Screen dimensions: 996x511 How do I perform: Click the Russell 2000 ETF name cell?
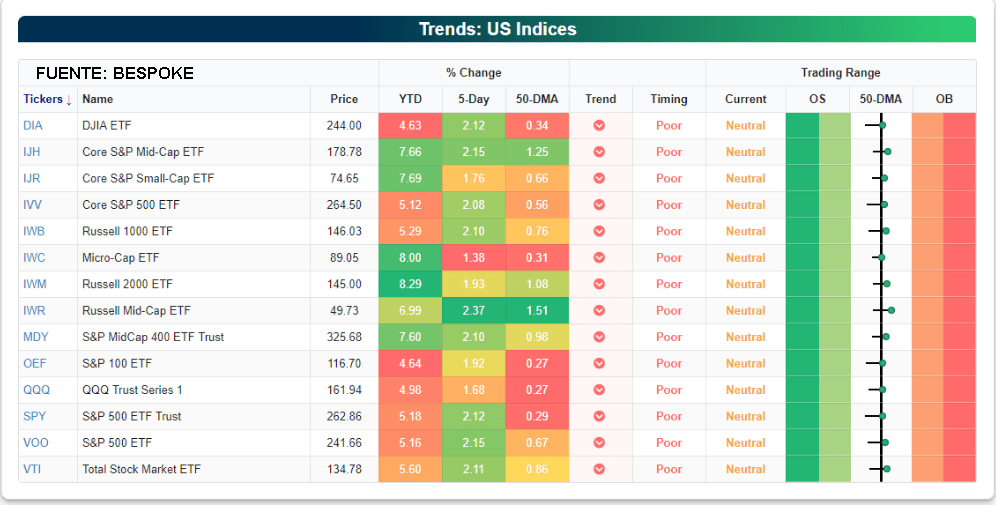(x=127, y=284)
